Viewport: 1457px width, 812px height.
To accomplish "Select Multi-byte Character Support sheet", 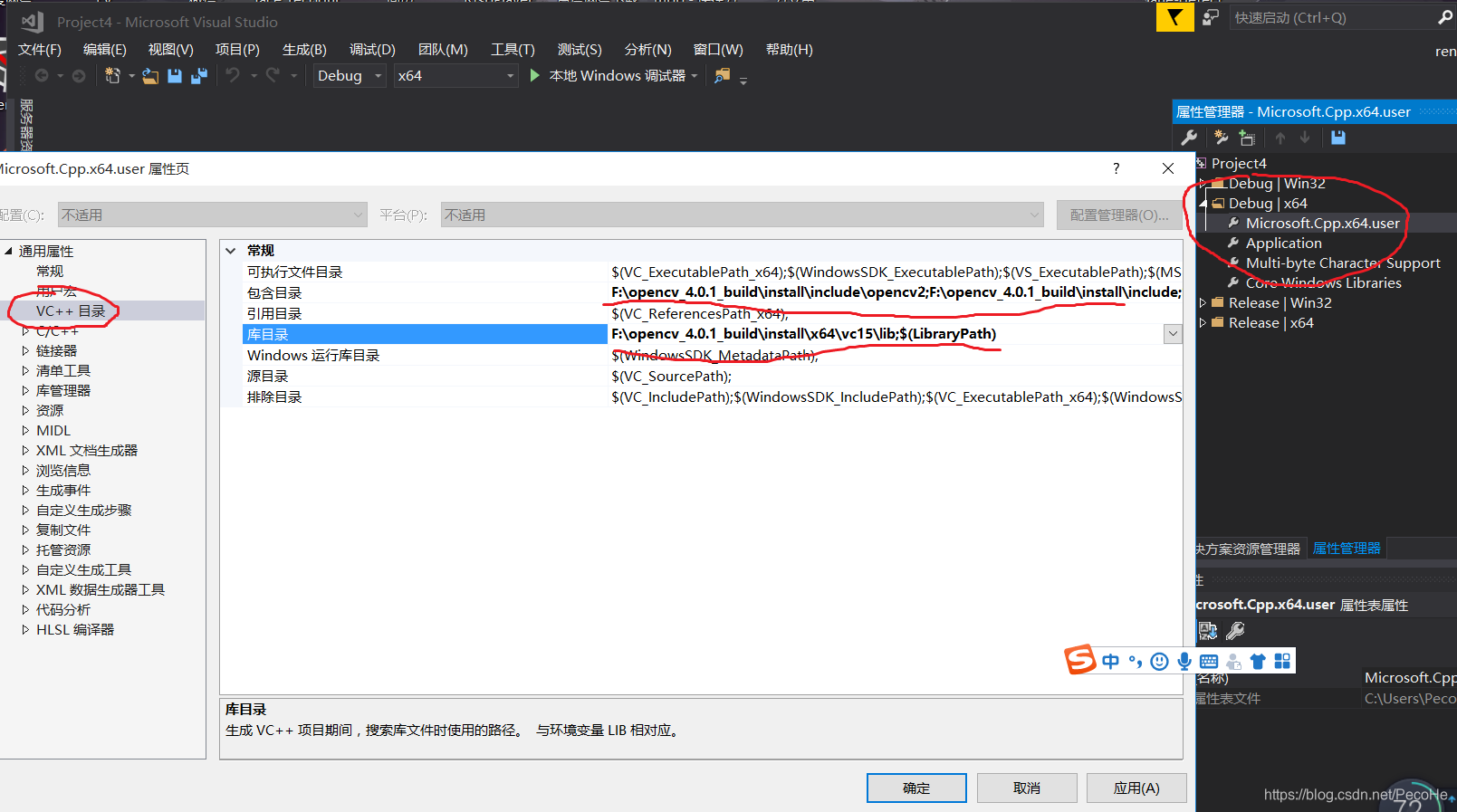I will pos(1343,263).
